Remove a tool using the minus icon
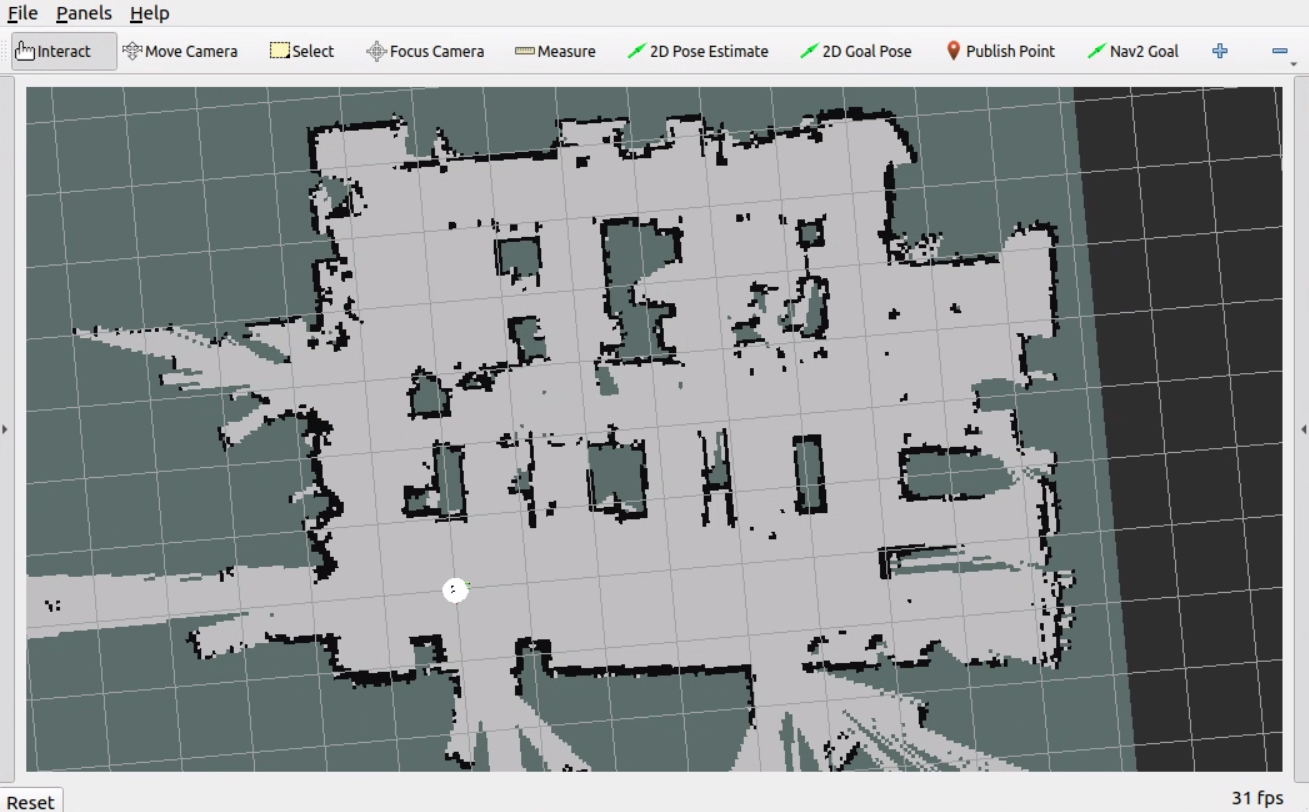Image resolution: width=1309 pixels, height=812 pixels. [x=1281, y=50]
